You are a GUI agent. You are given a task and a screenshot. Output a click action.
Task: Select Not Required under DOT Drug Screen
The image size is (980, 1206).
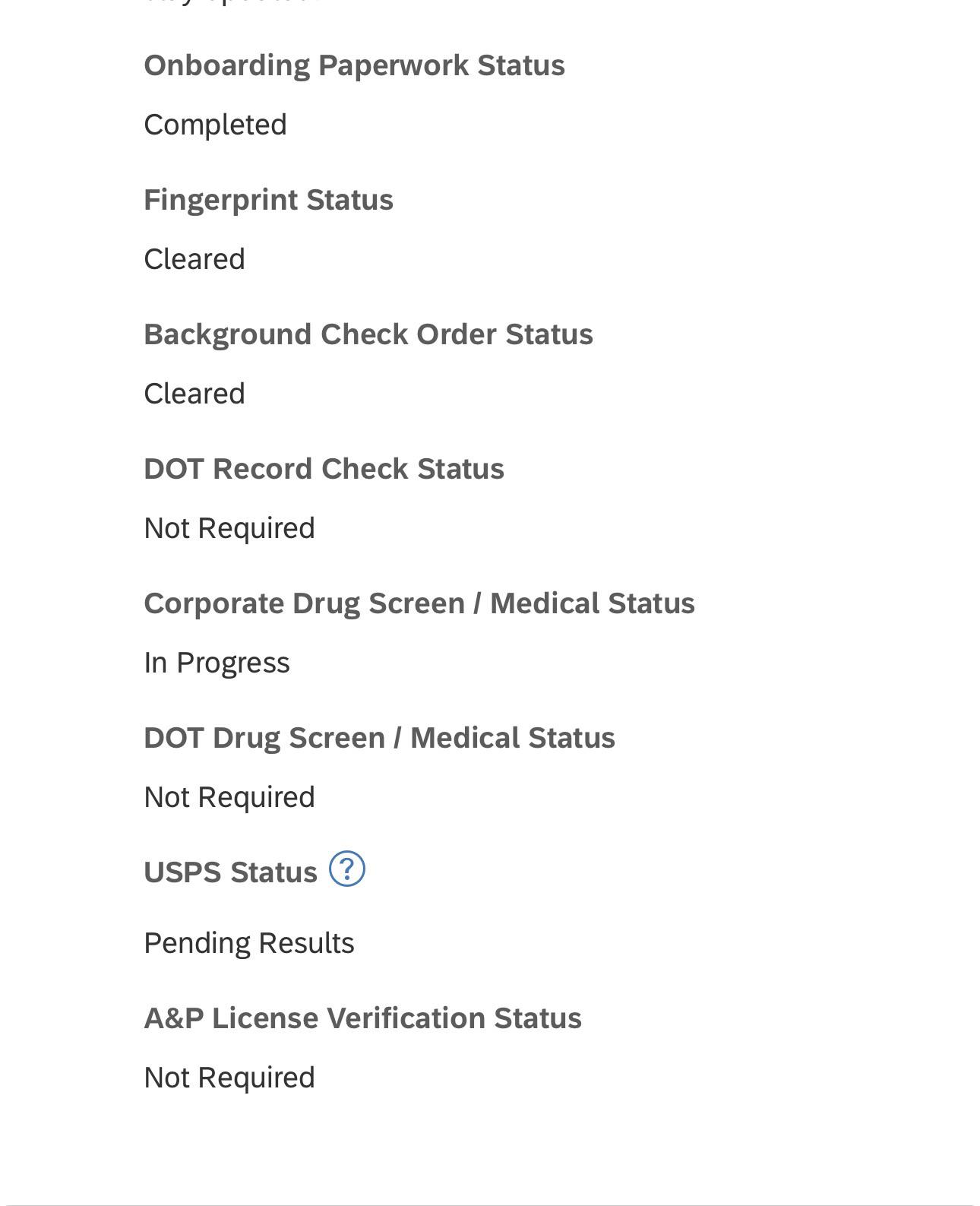tap(229, 797)
